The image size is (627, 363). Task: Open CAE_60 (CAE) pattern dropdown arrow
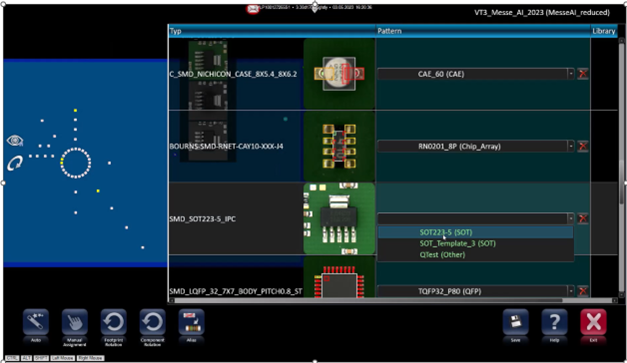[x=571, y=74]
